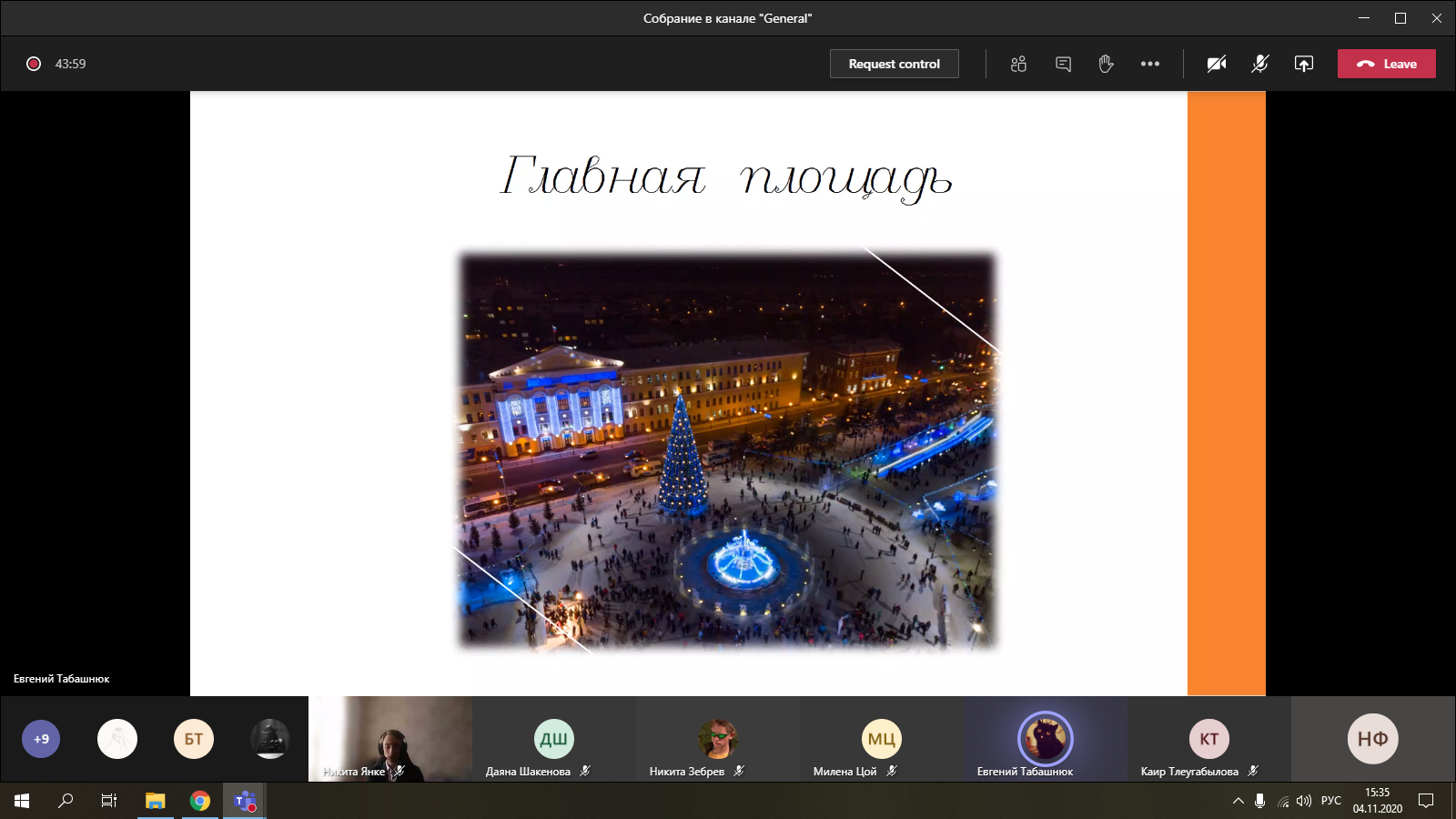Screen dimensions: 1456x819
Task: Expand hidden system tray icons
Action: (1239, 801)
